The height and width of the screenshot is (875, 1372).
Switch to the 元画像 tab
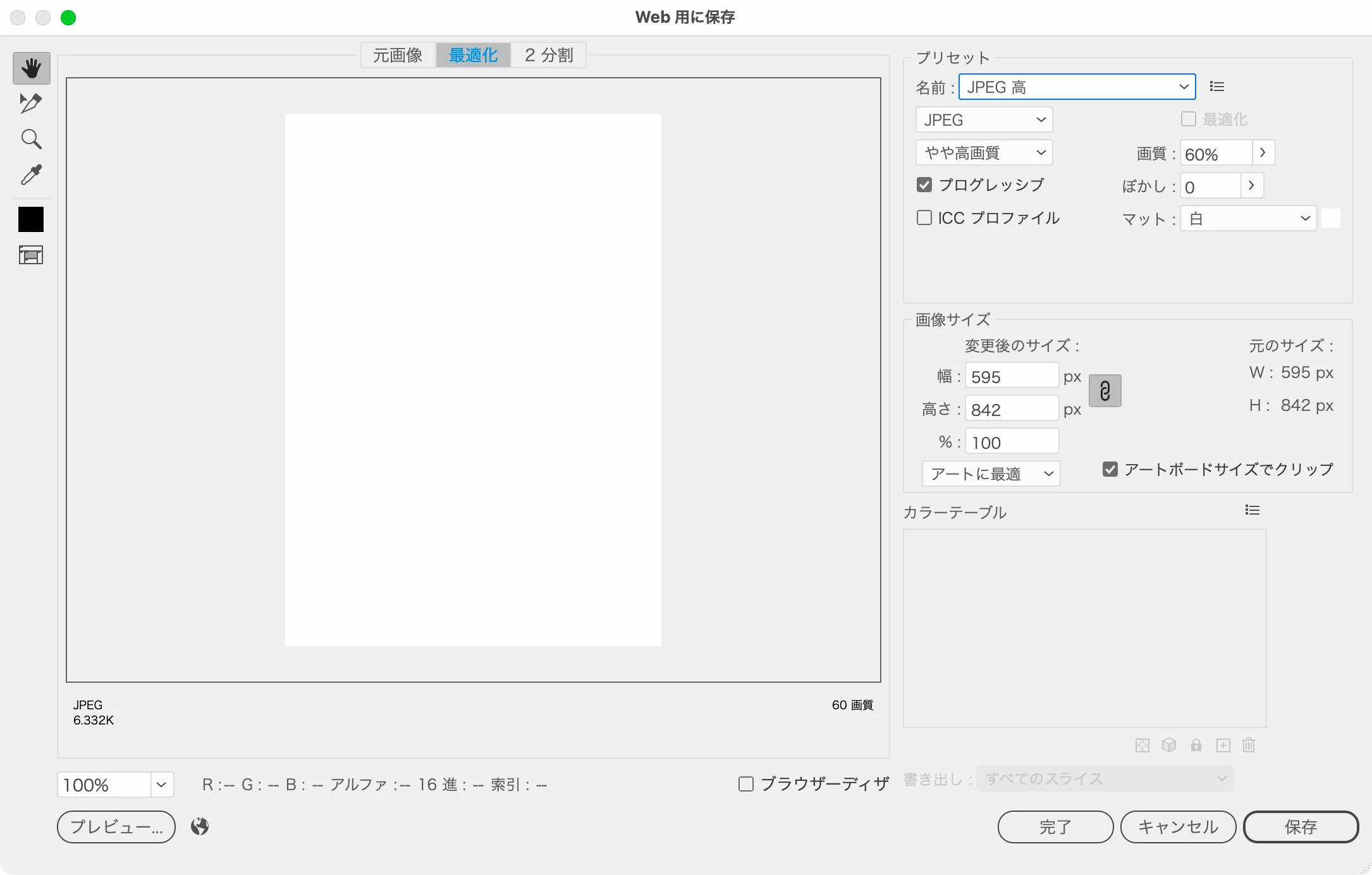click(x=398, y=56)
